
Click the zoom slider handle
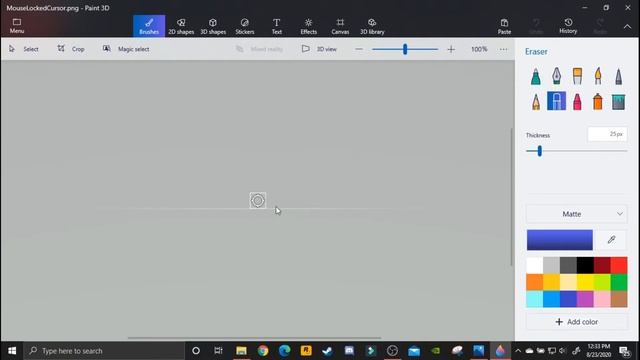tap(405, 49)
